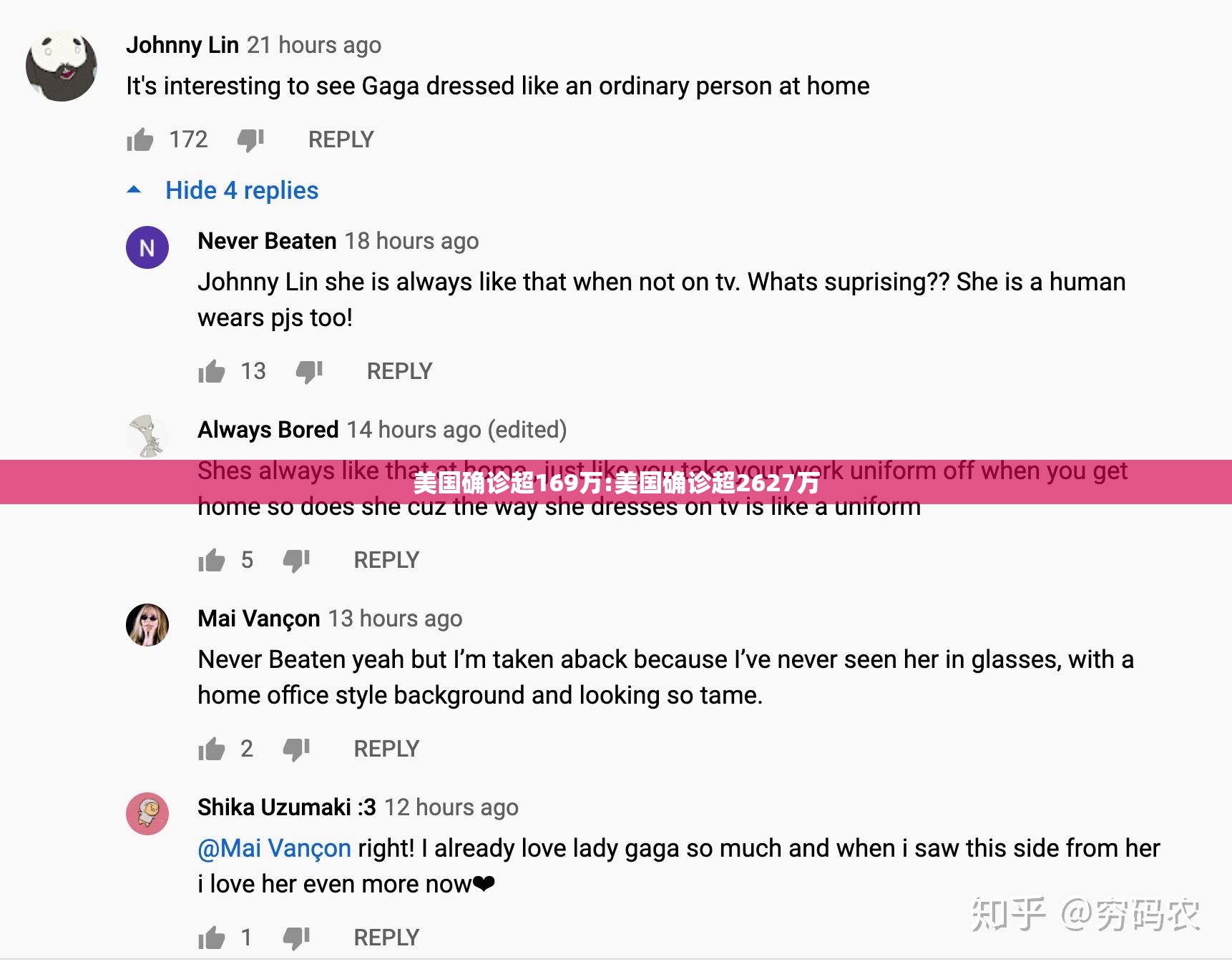Image resolution: width=1232 pixels, height=964 pixels.
Task: Open the @Mai Vançon mention link
Action: 275,848
